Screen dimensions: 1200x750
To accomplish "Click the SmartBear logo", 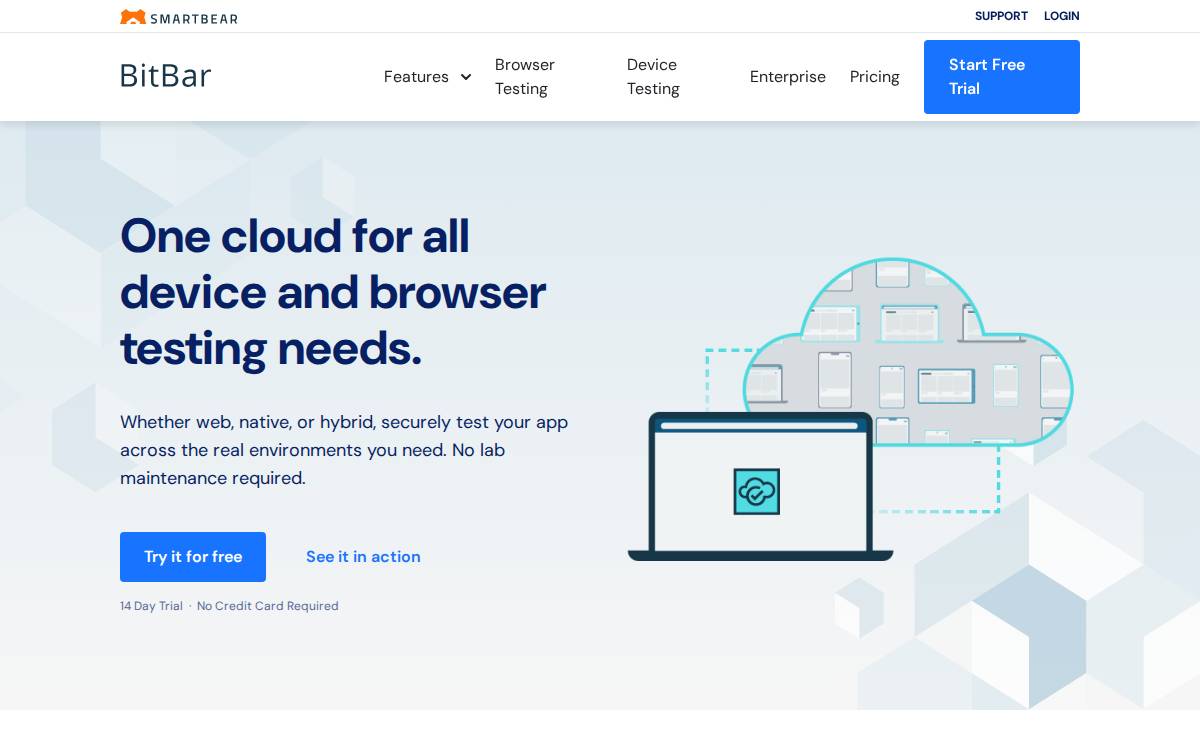I will click(x=179, y=17).
